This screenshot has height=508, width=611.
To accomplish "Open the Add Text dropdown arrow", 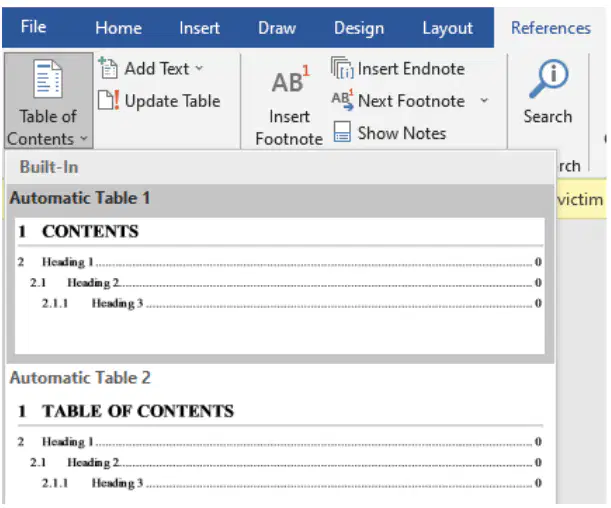I will click(199, 68).
